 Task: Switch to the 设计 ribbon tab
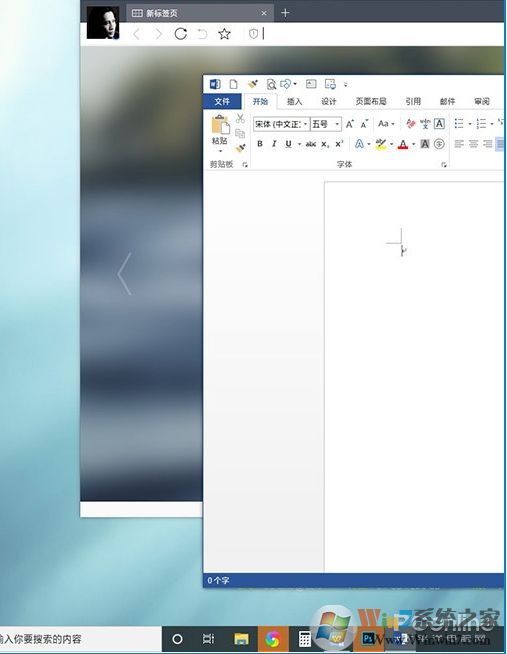point(329,101)
